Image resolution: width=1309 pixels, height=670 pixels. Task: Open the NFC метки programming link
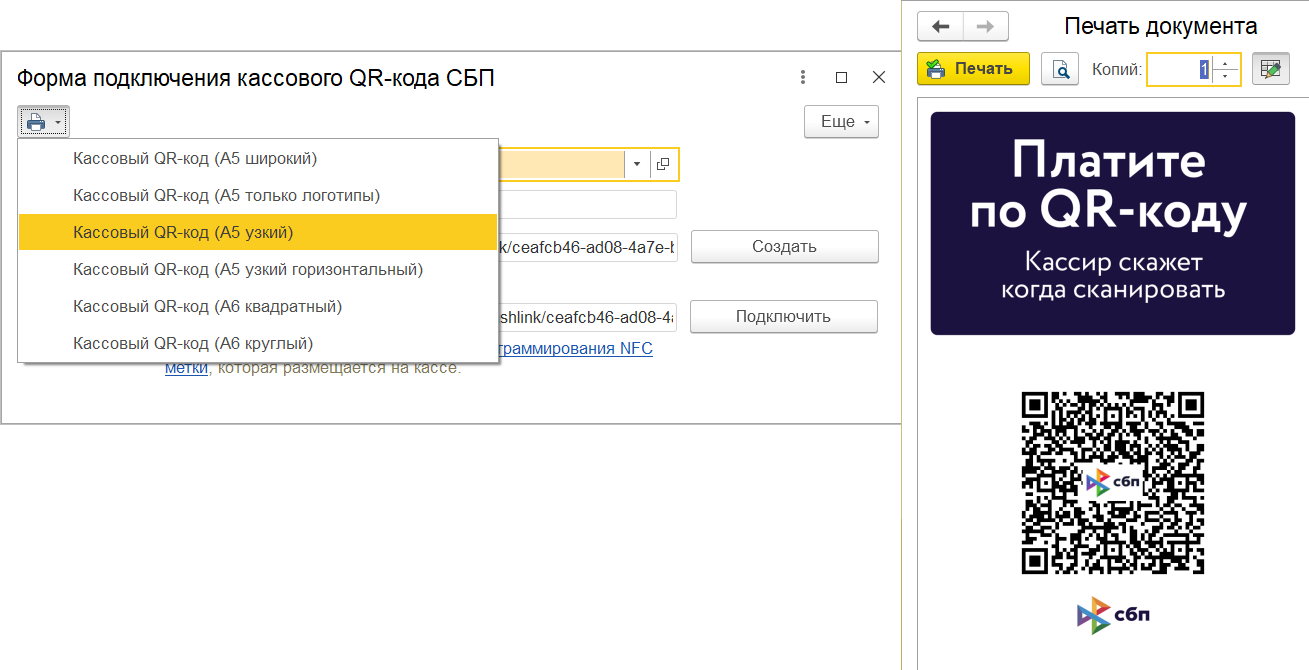pyautogui.click(x=574, y=349)
